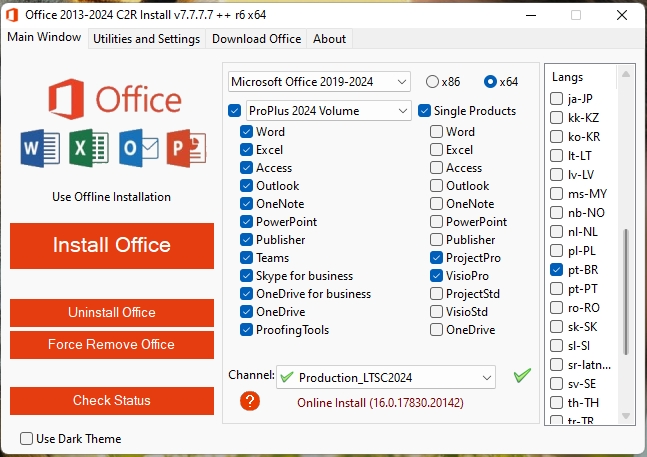Click the Check Status button
The image size is (647, 457).
tap(112, 400)
